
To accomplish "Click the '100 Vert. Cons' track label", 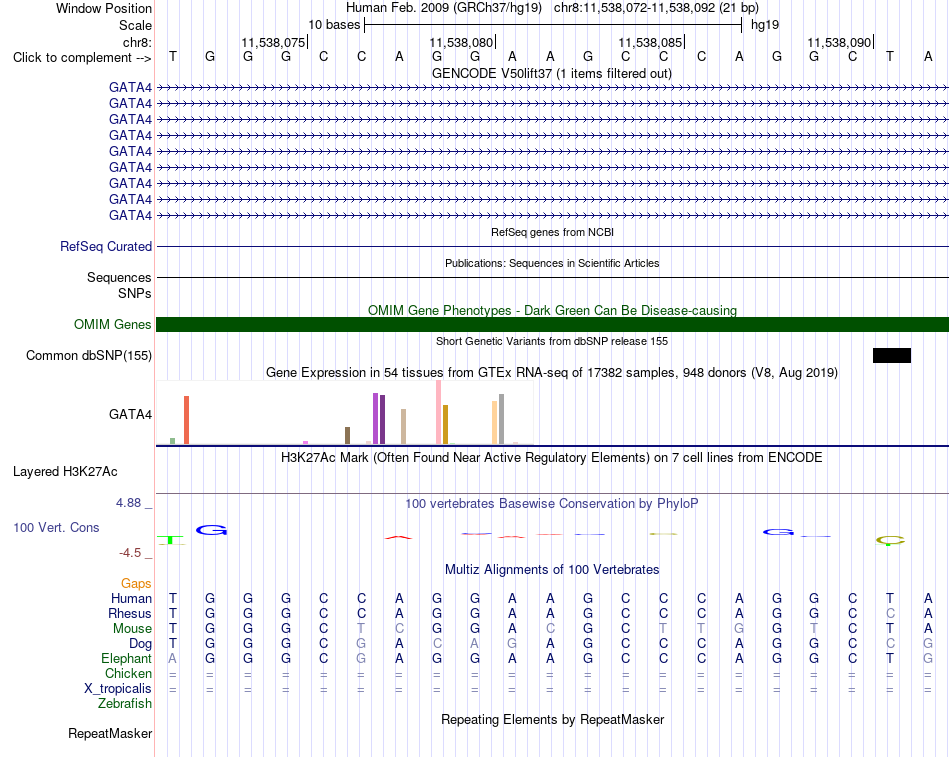I will (x=56, y=527).
